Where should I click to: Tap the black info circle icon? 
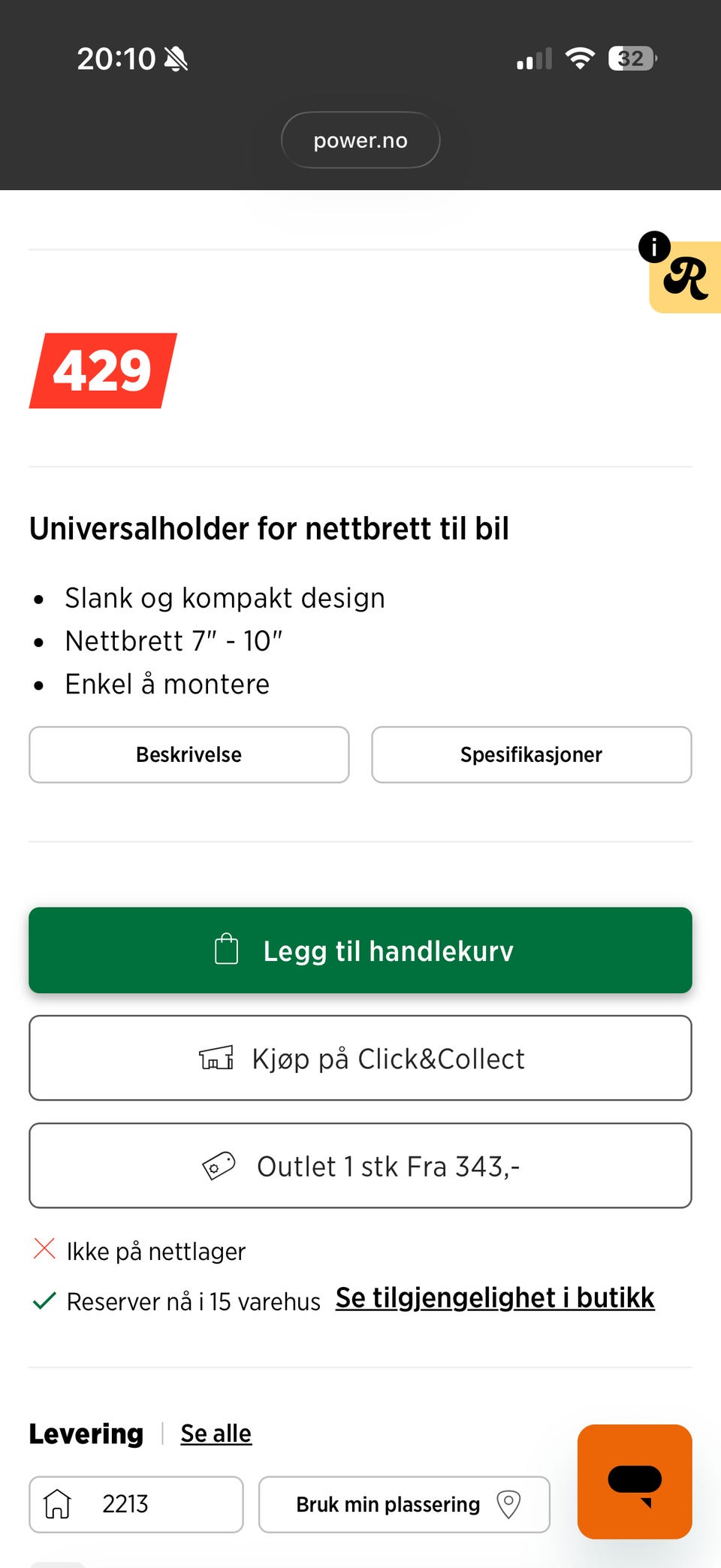pos(654,246)
